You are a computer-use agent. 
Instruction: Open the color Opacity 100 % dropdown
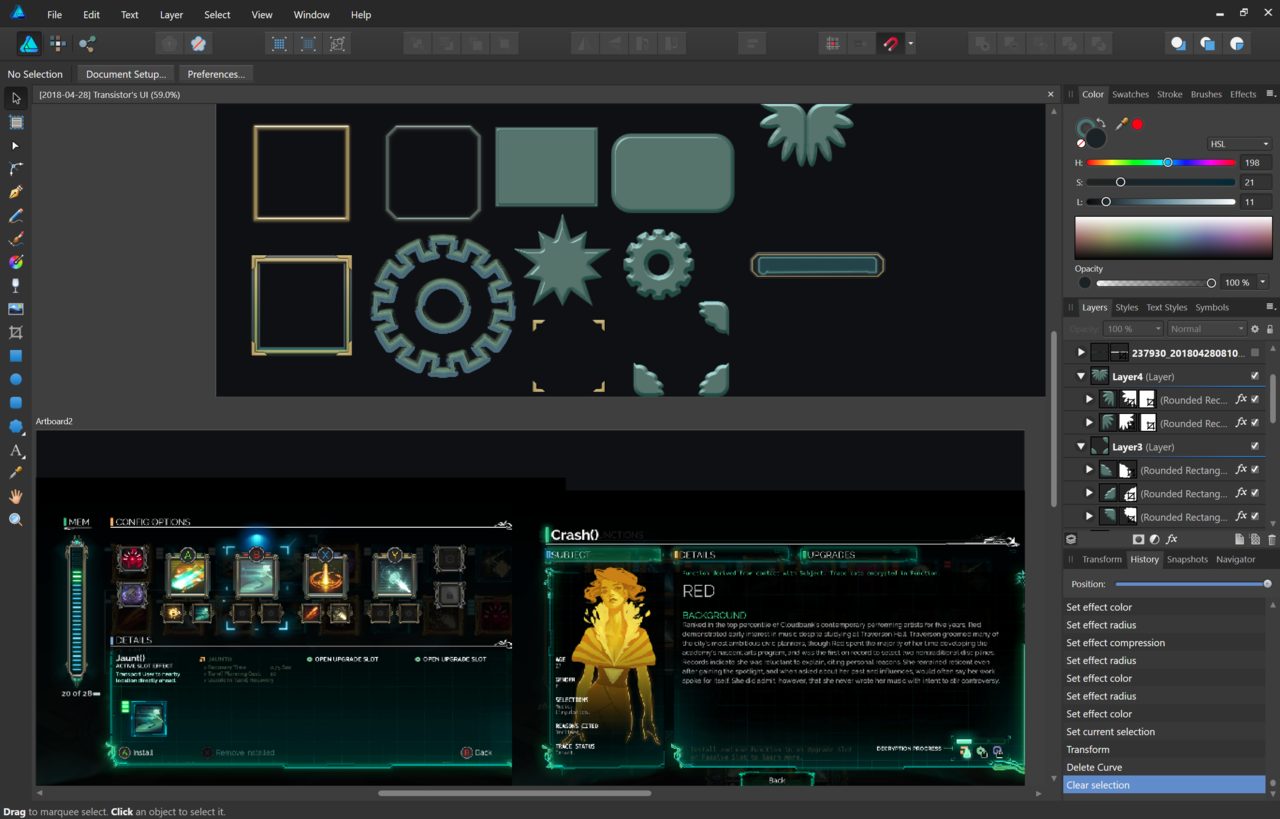(1263, 282)
